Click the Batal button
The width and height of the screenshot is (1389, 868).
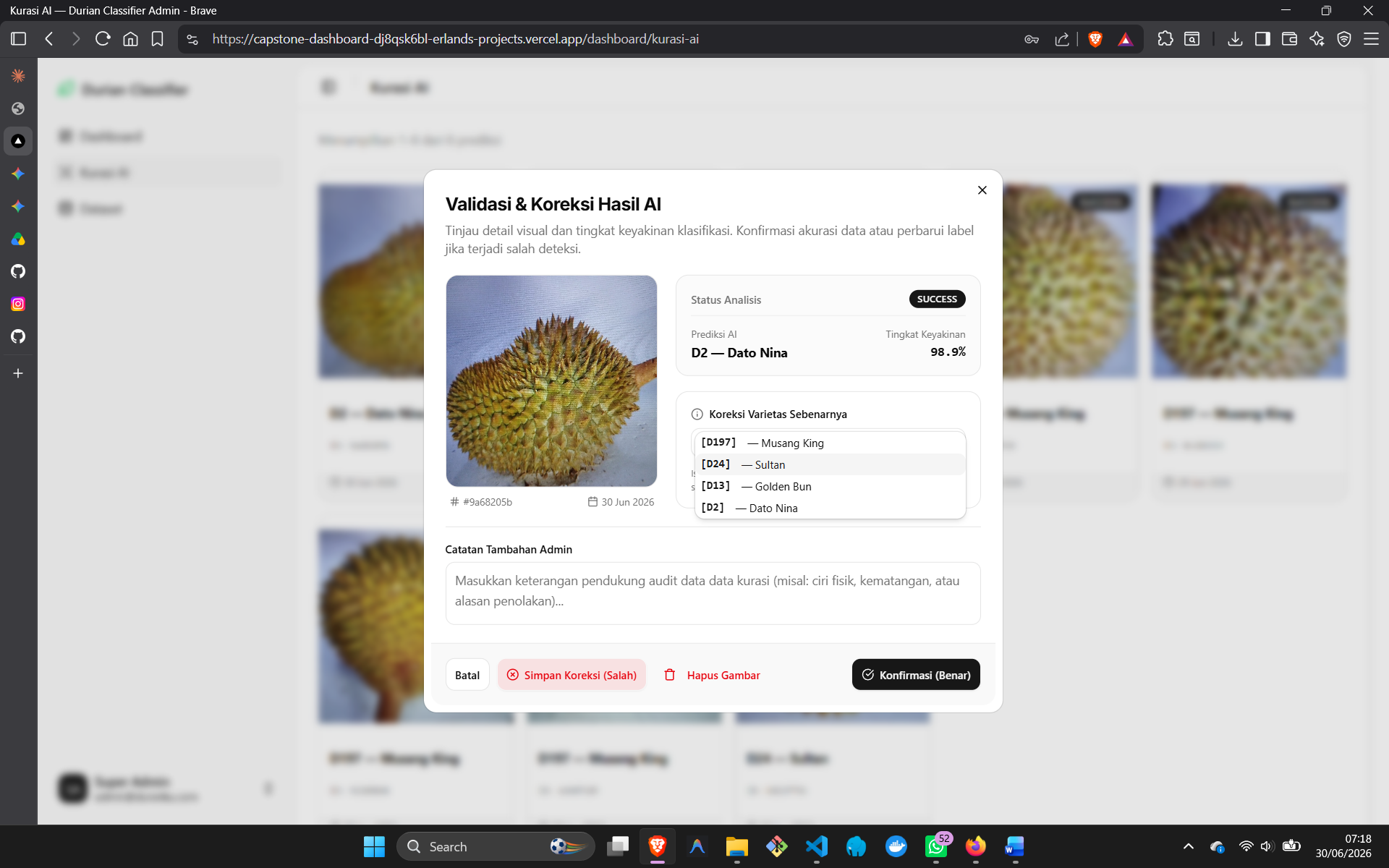pos(467,675)
